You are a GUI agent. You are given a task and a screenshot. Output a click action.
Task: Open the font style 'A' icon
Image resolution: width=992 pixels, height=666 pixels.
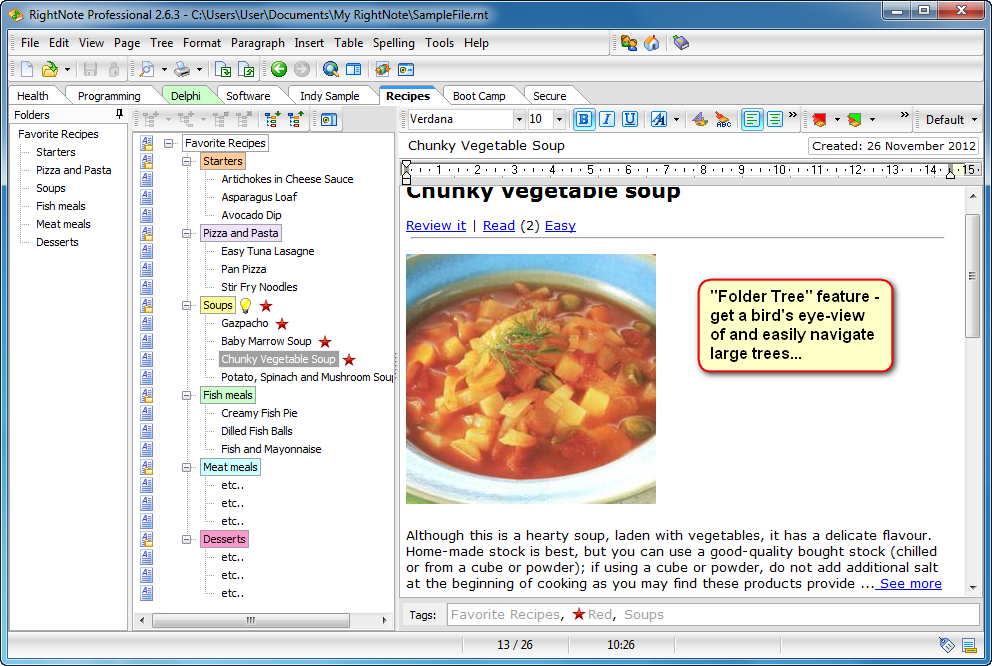tap(659, 119)
